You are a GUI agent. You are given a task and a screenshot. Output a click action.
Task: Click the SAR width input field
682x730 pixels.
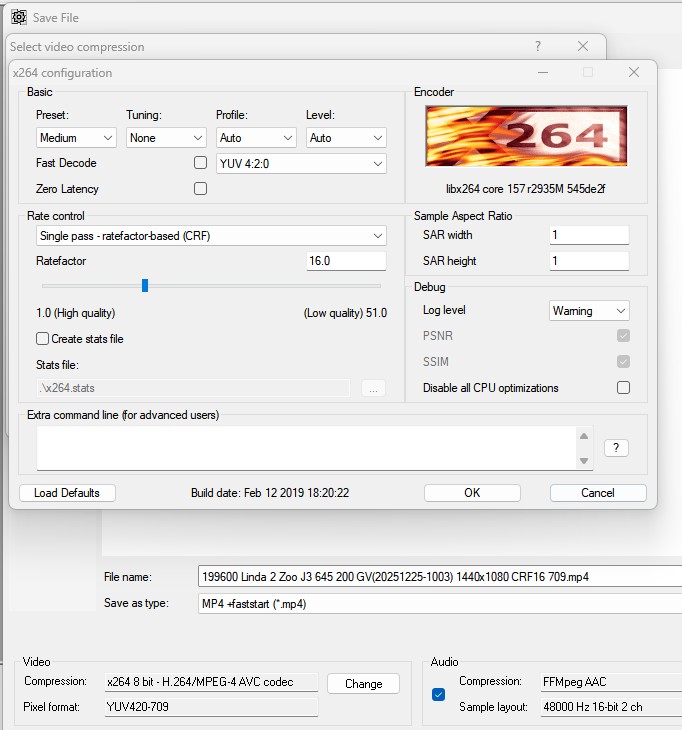coord(589,235)
